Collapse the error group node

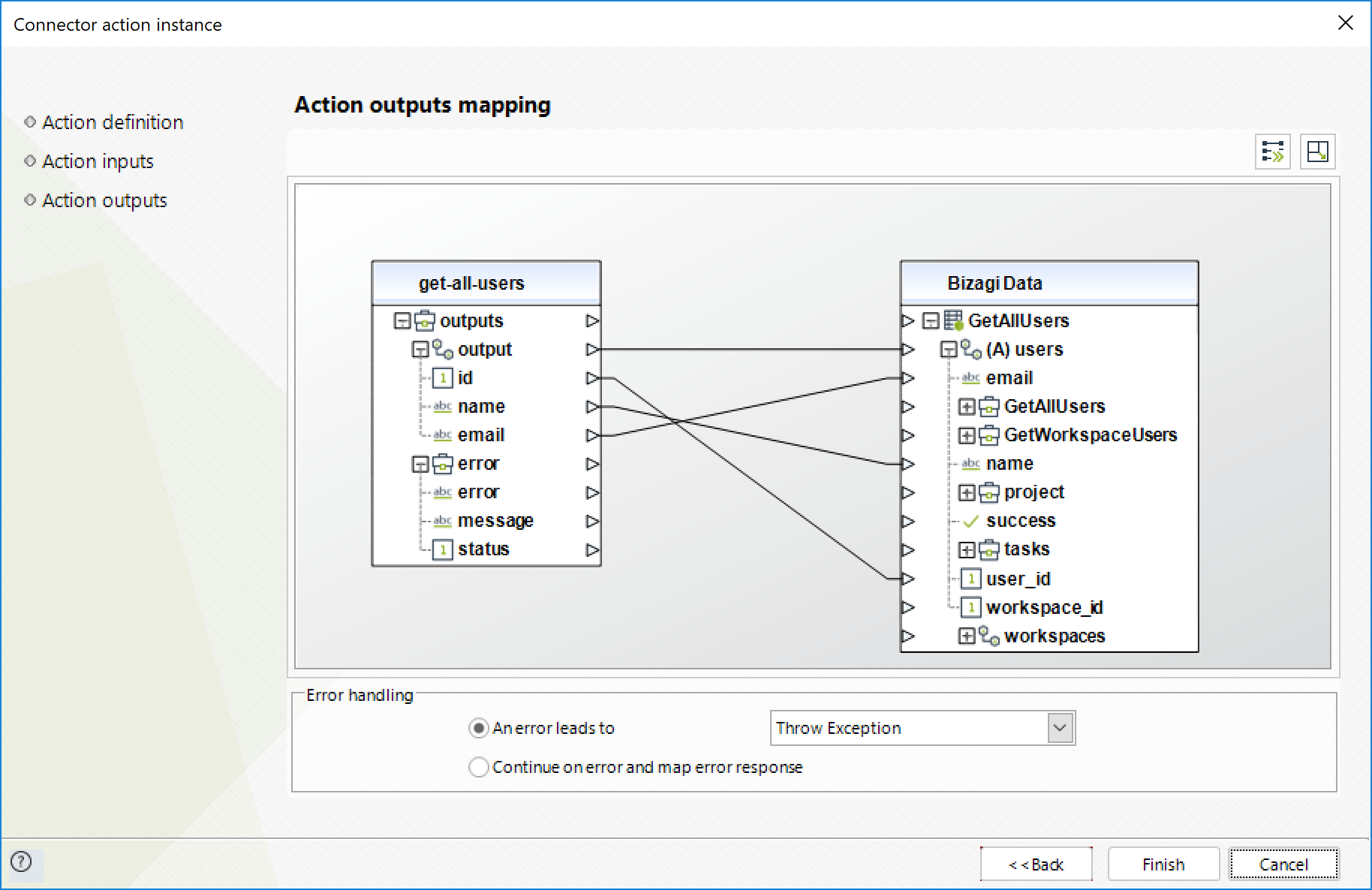[x=420, y=465]
